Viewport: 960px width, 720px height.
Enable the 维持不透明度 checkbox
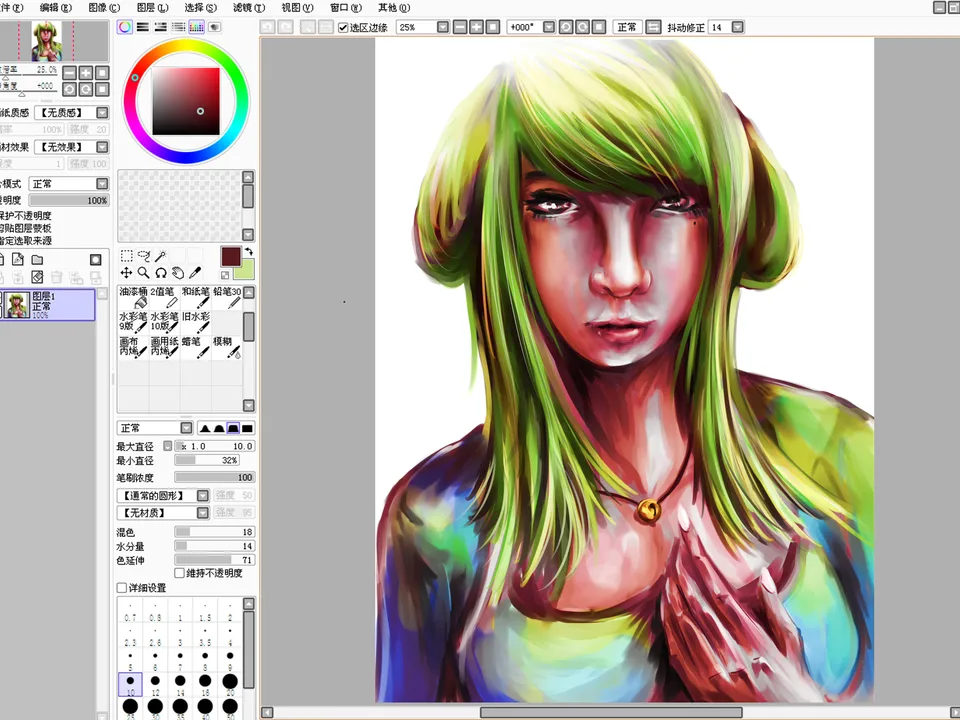180,574
